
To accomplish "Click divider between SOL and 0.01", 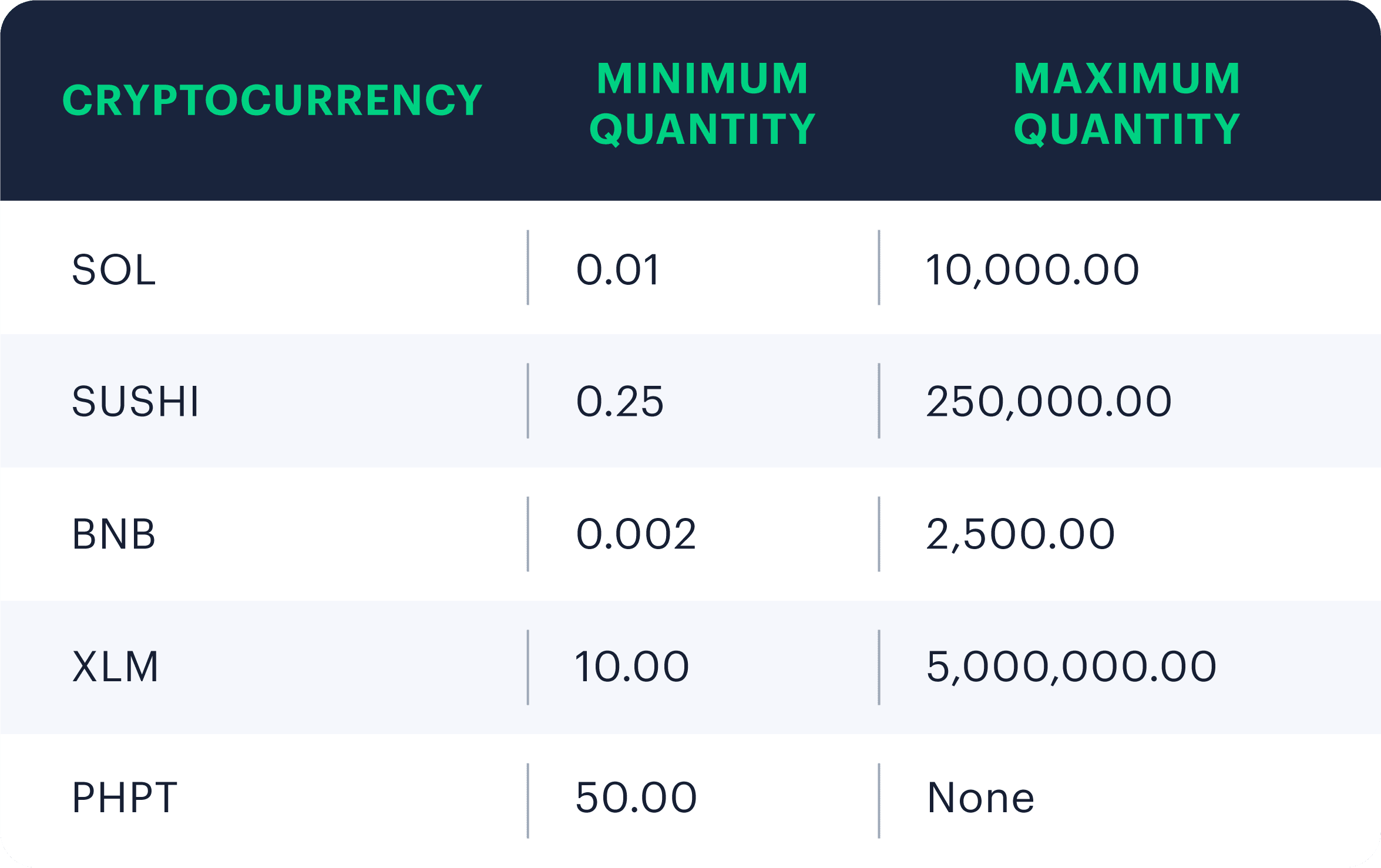I will pos(528,268).
